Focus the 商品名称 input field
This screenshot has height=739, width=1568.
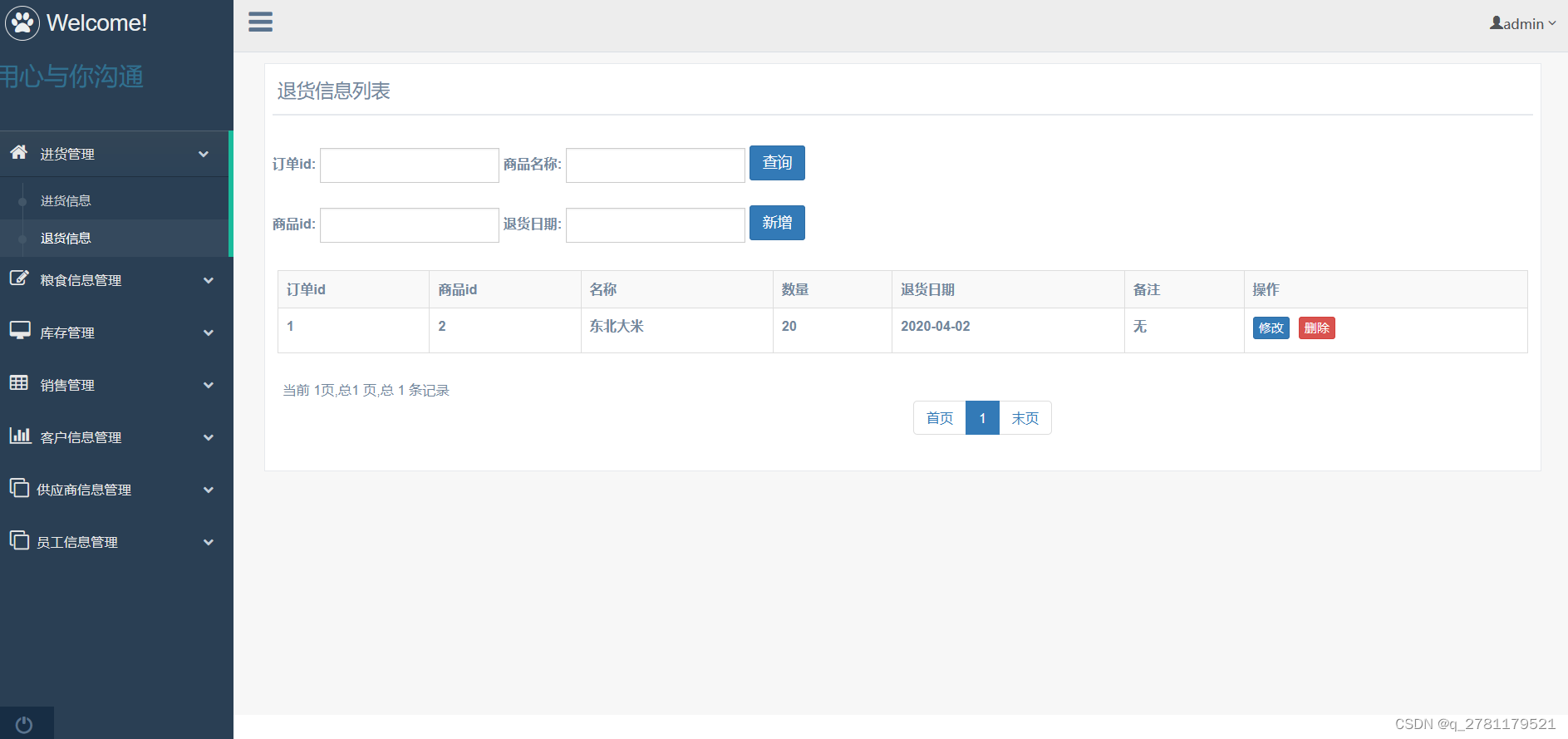click(656, 165)
